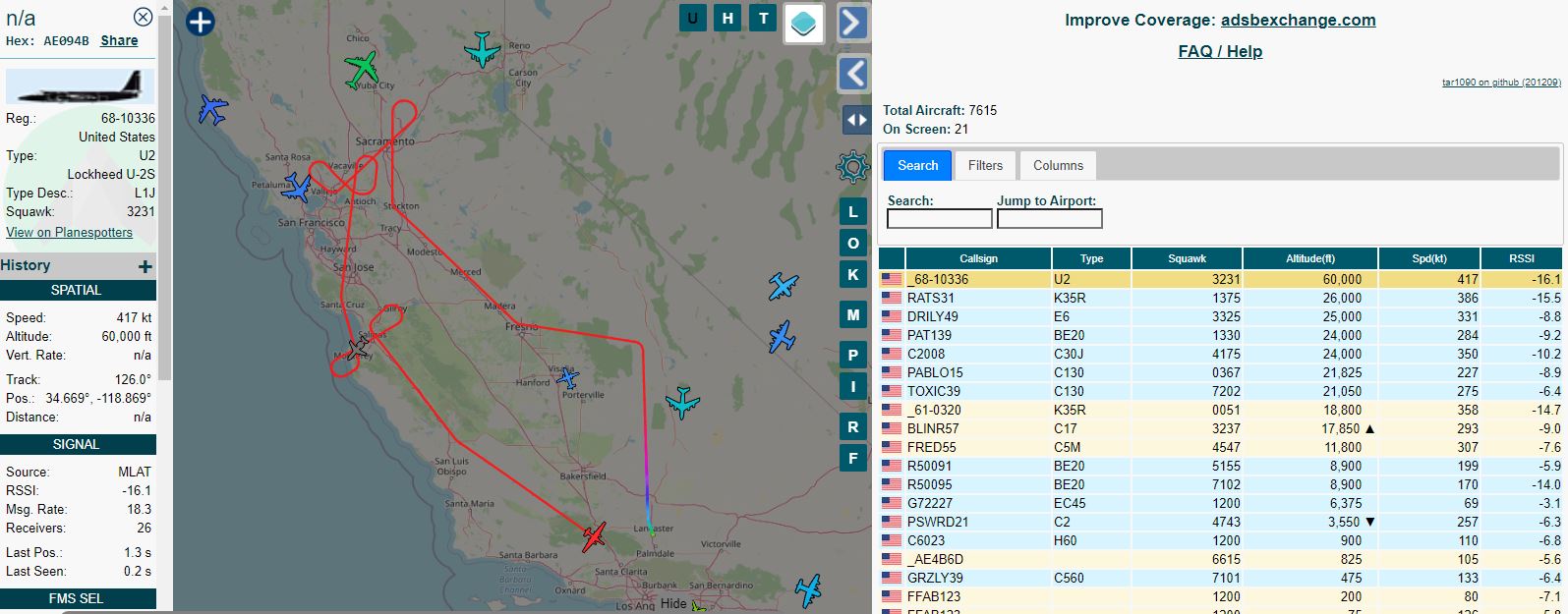The width and height of the screenshot is (1568, 614).
Task: Close the selected aircraft info panel
Action: coord(144,17)
